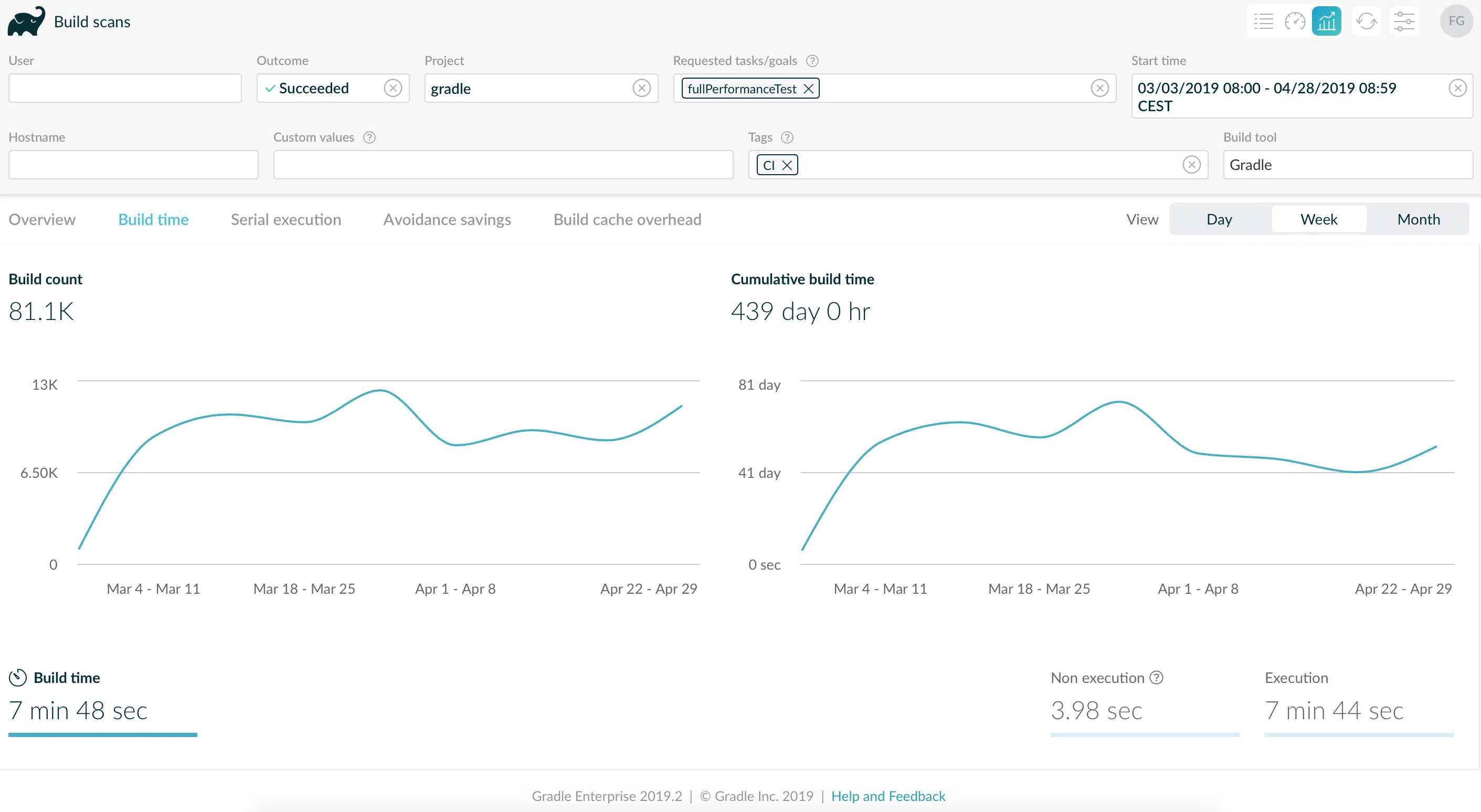Switch view granularity to Day
This screenshot has height=812, width=1481.
click(1219, 219)
